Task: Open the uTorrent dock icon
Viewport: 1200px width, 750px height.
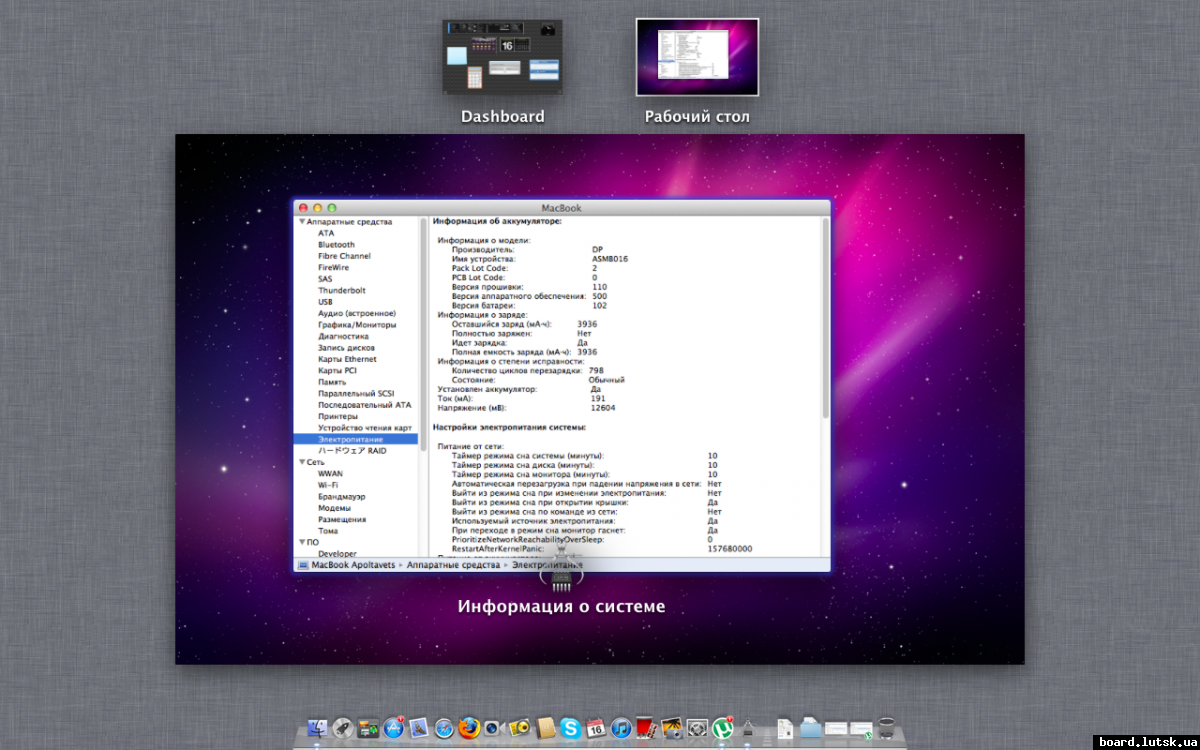Action: 723,729
